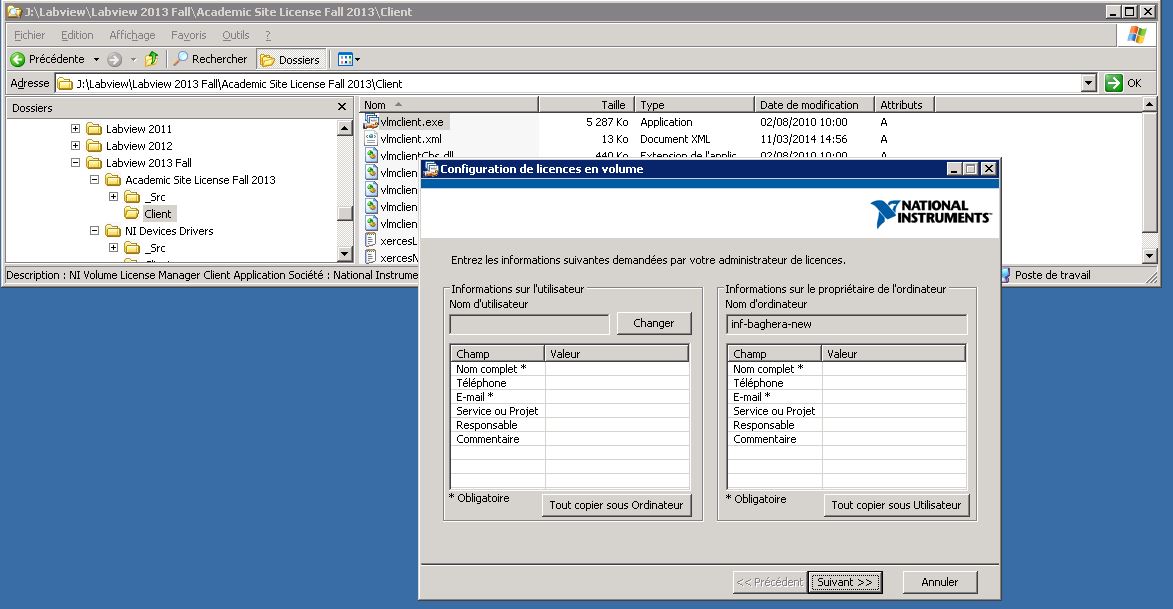This screenshot has width=1173, height=609.
Task: Collapse Academic Site License Fall 2013 node
Action: (x=94, y=180)
